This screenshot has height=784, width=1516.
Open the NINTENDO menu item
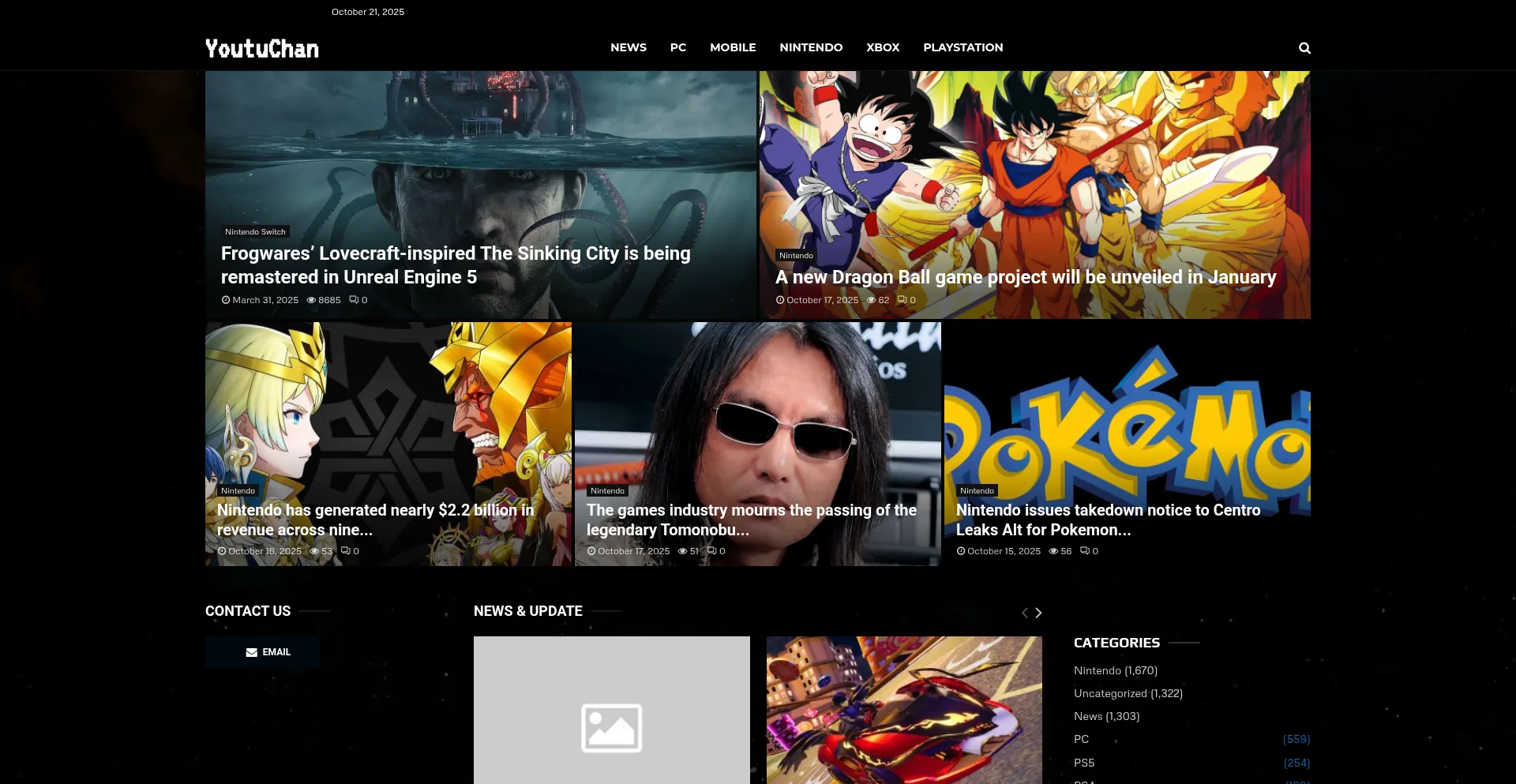(811, 47)
